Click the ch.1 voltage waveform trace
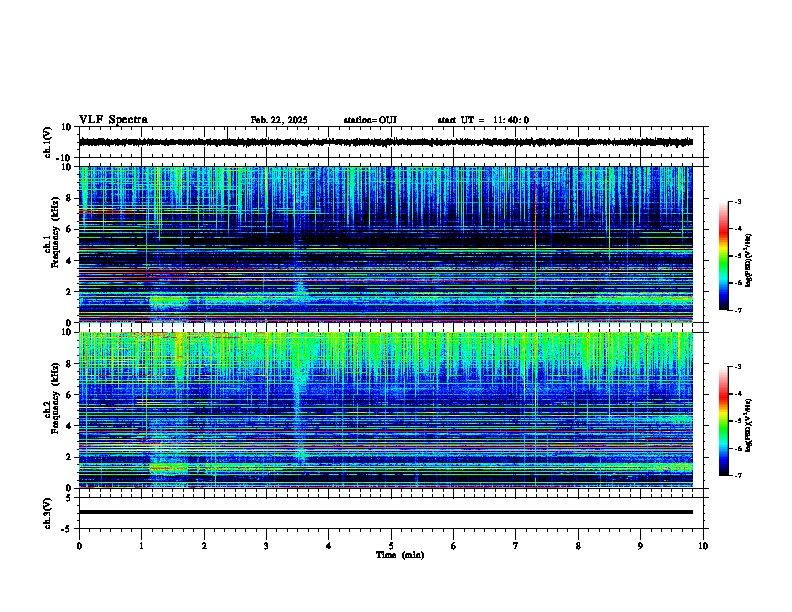This screenshot has width=792, height=612. [386, 142]
